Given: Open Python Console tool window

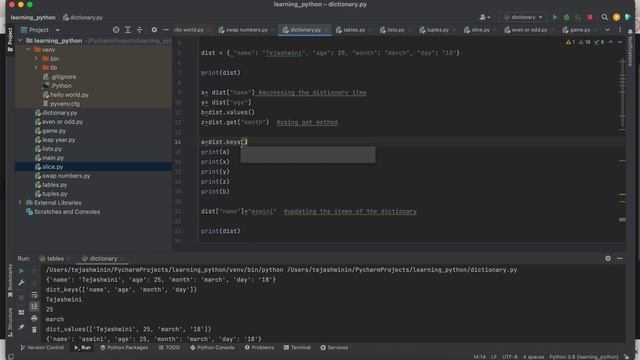Looking at the screenshot, I should click(x=212, y=347).
